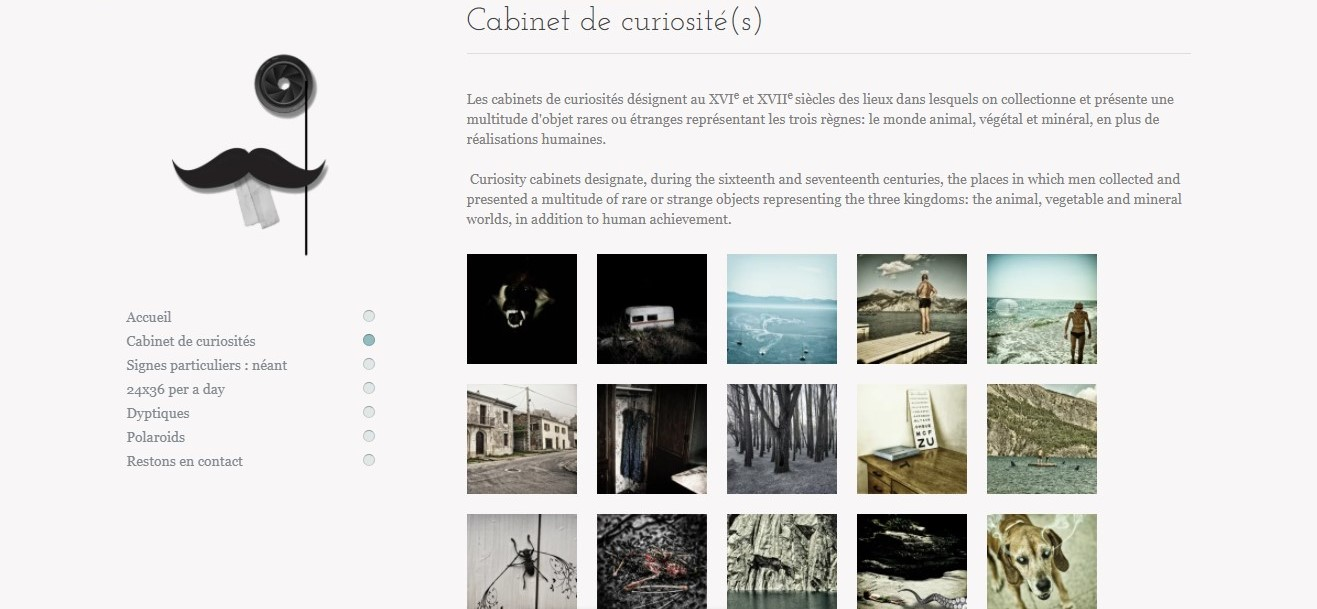
Task: Visit the Dyptiques section
Action: [157, 413]
